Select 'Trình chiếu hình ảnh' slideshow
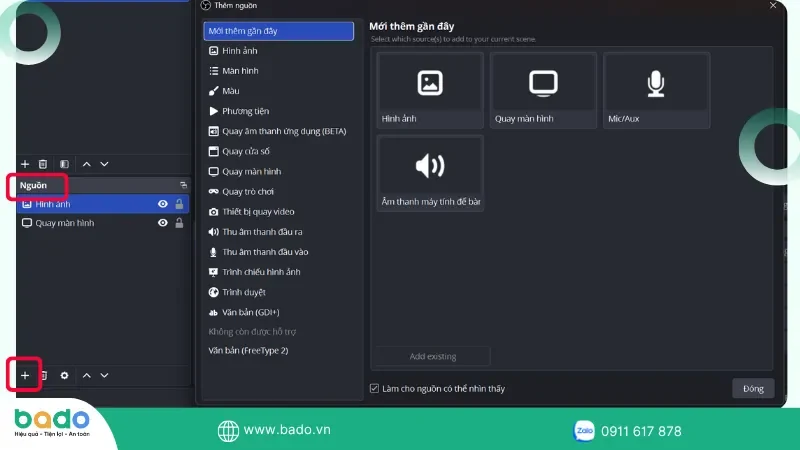 click(278, 272)
